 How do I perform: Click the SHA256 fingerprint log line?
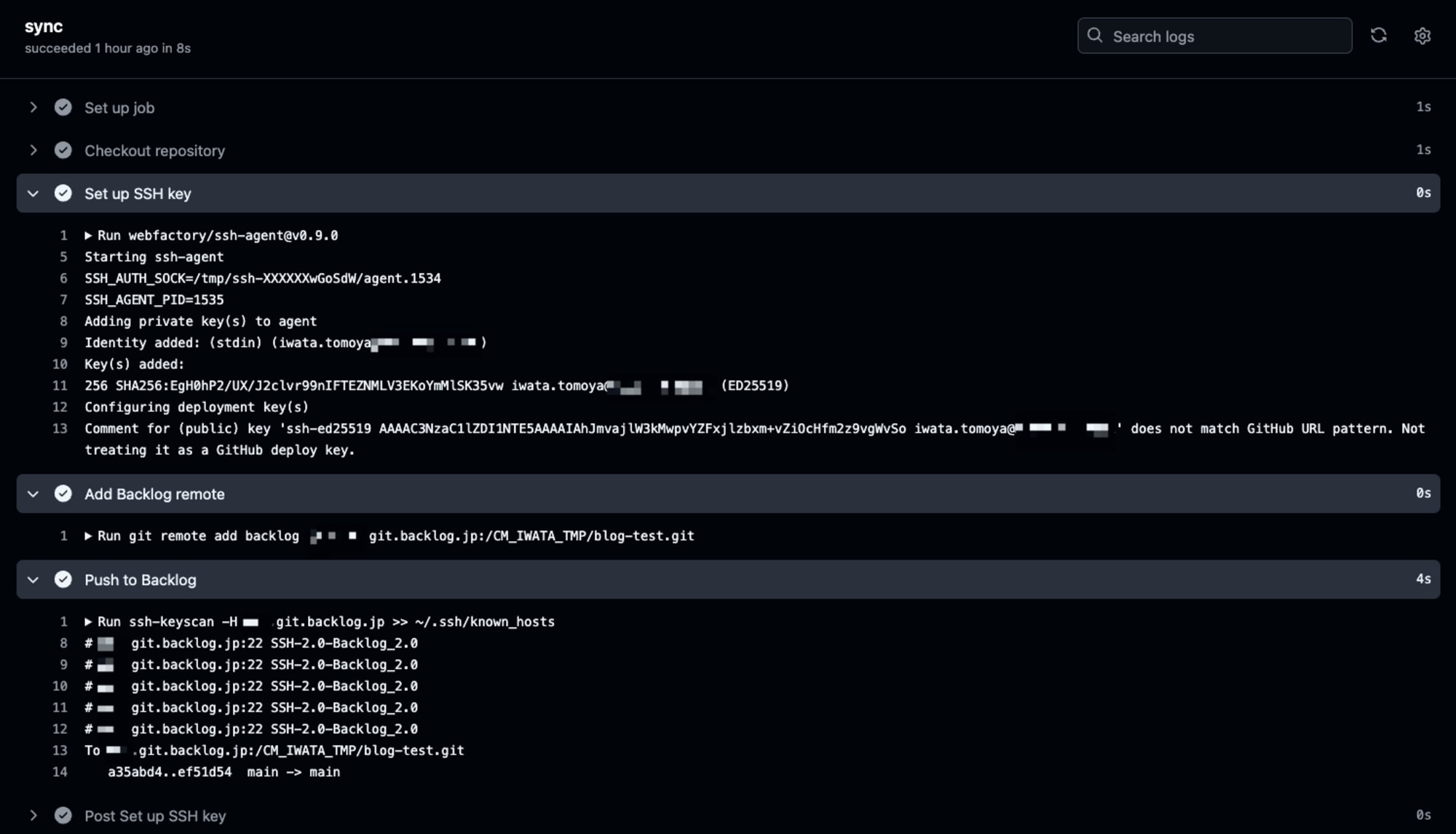pyautogui.click(x=437, y=386)
